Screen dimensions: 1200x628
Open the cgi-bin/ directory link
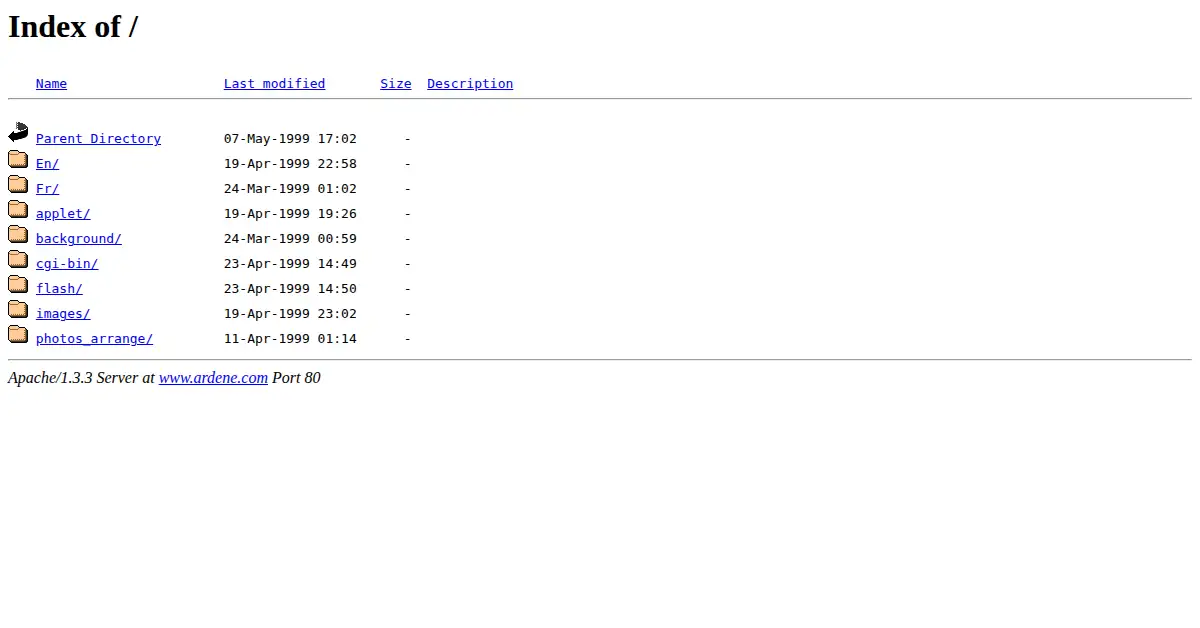point(67,264)
